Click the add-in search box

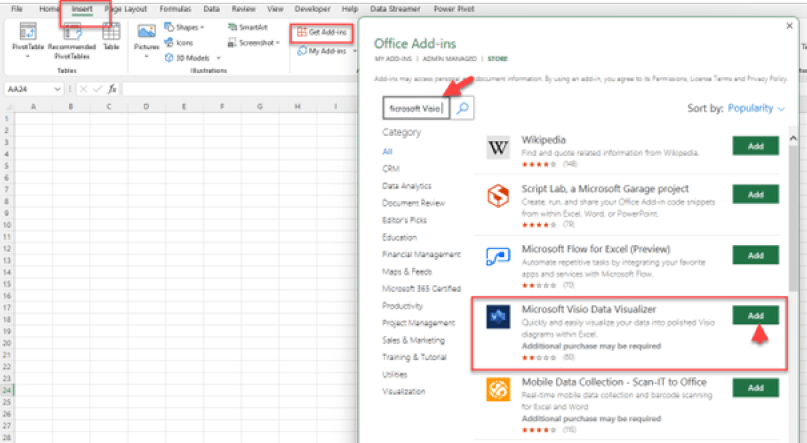tap(416, 108)
